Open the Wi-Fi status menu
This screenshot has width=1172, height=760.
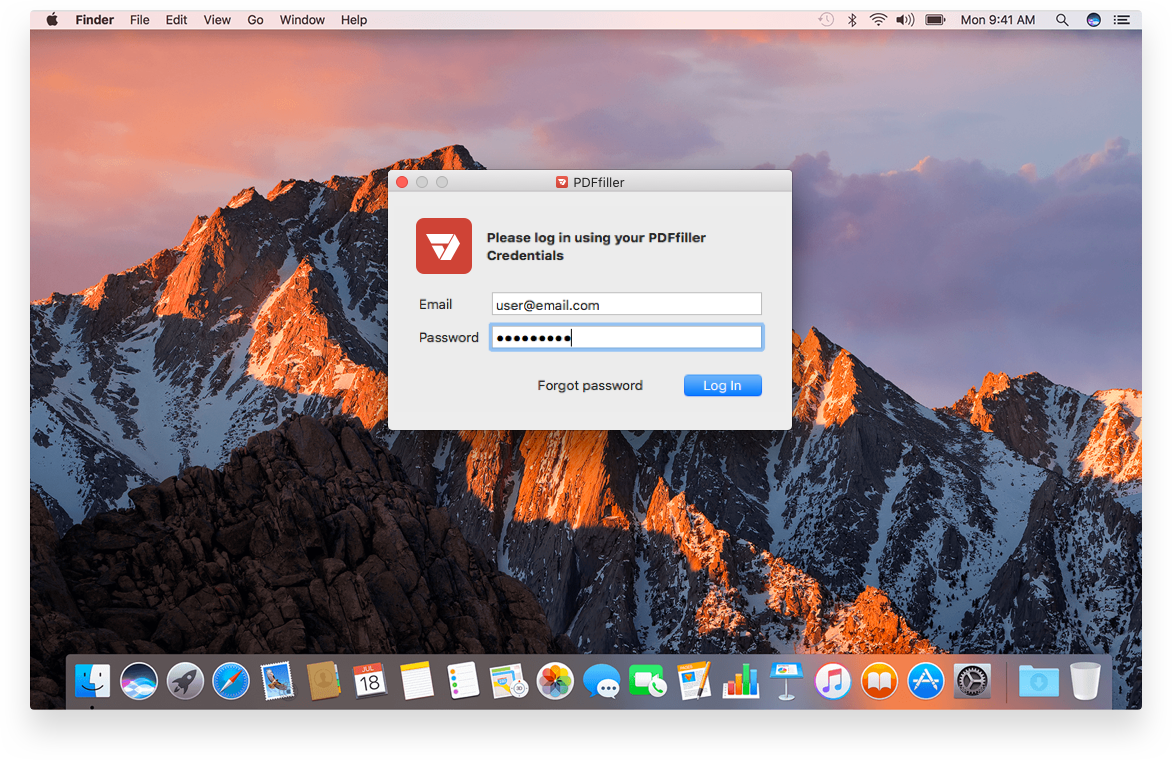tap(878, 20)
